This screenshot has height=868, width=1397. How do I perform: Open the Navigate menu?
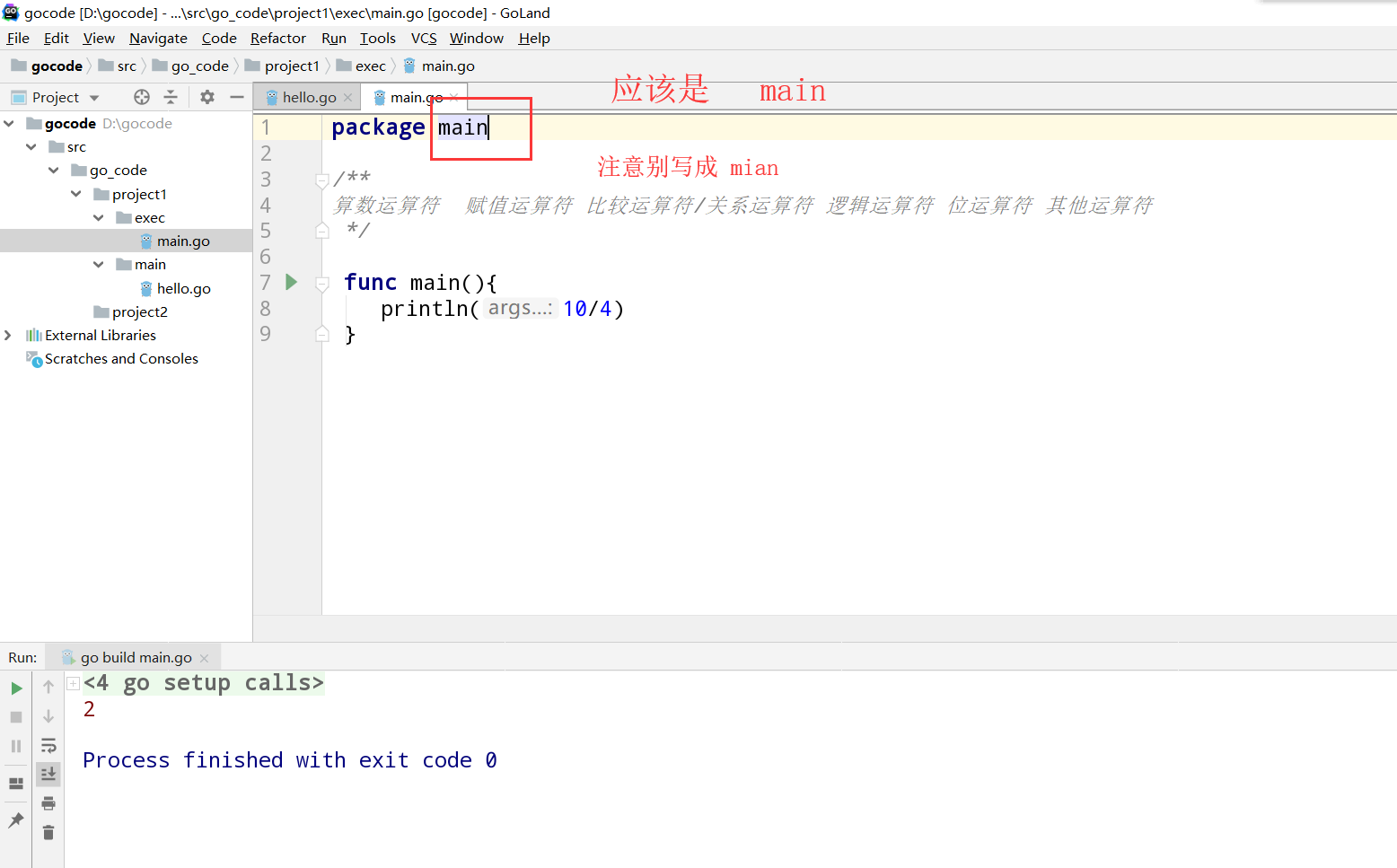tap(158, 38)
